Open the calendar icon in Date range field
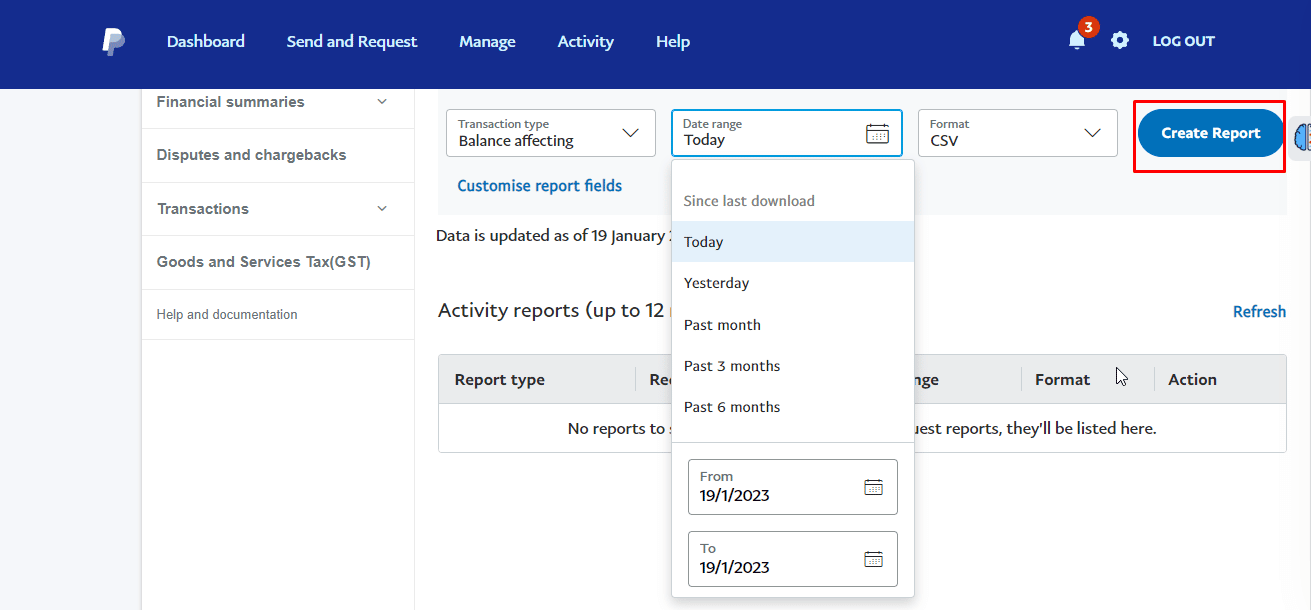 pos(878,132)
